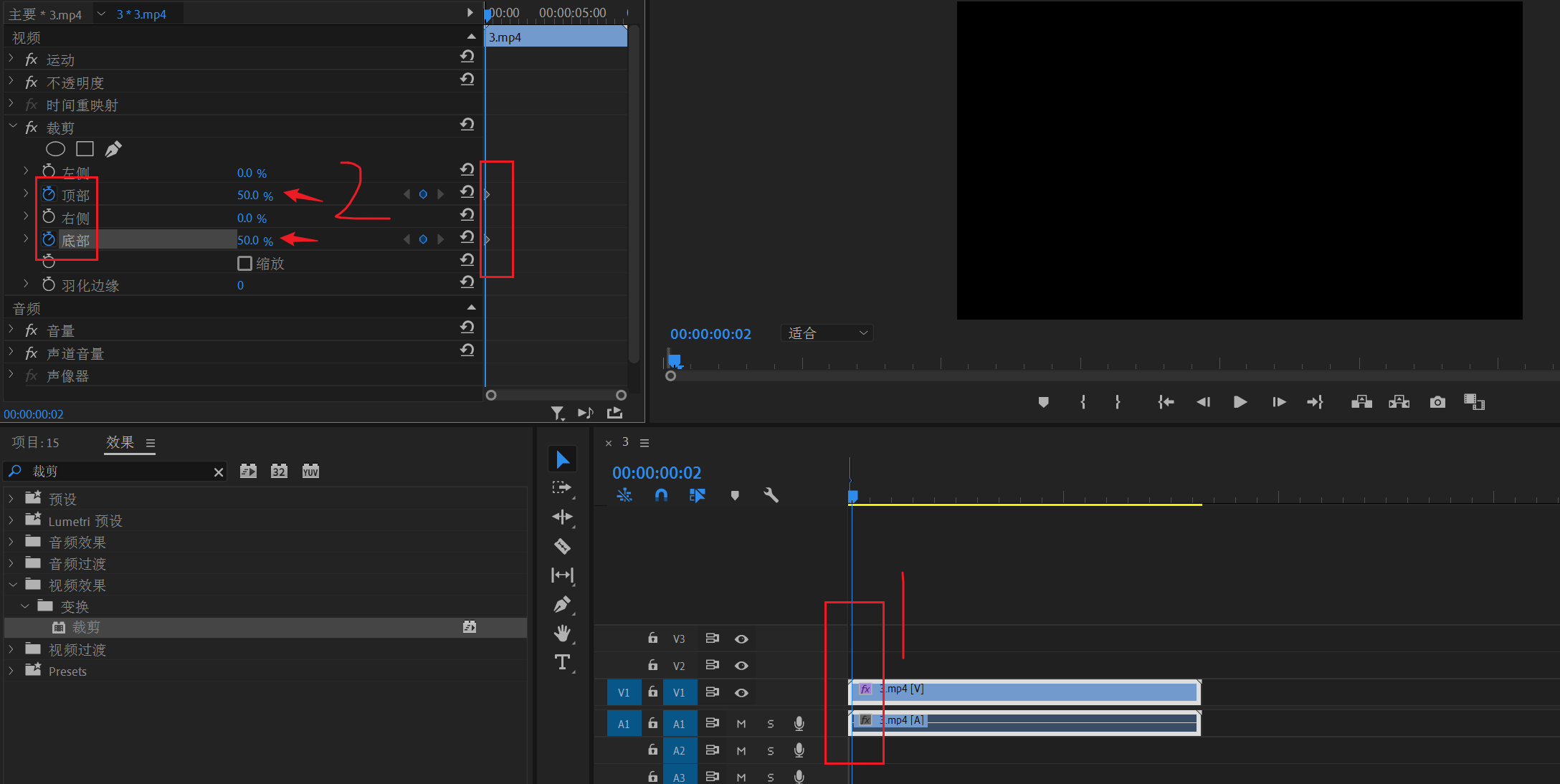Toggle animation stopwatch for 底部
Viewport: 1560px width, 784px height.
(49, 239)
